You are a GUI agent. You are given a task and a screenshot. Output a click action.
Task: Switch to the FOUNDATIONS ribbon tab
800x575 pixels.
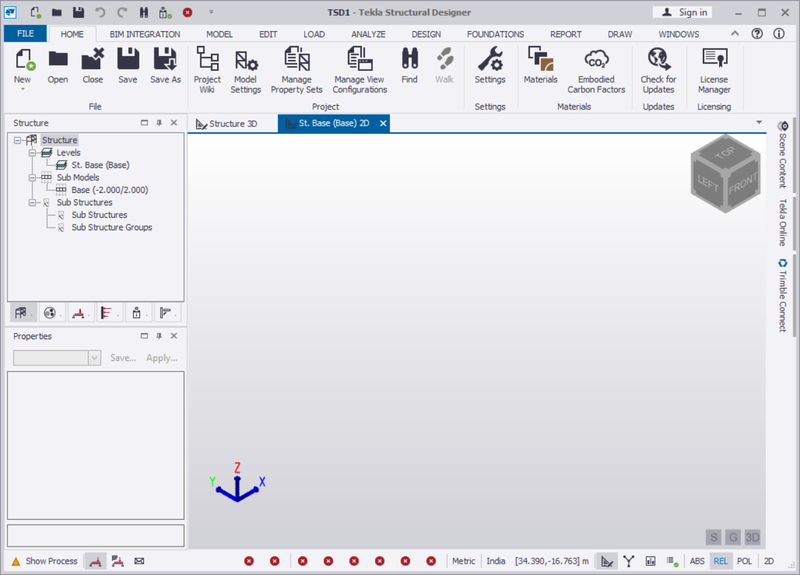(x=495, y=34)
